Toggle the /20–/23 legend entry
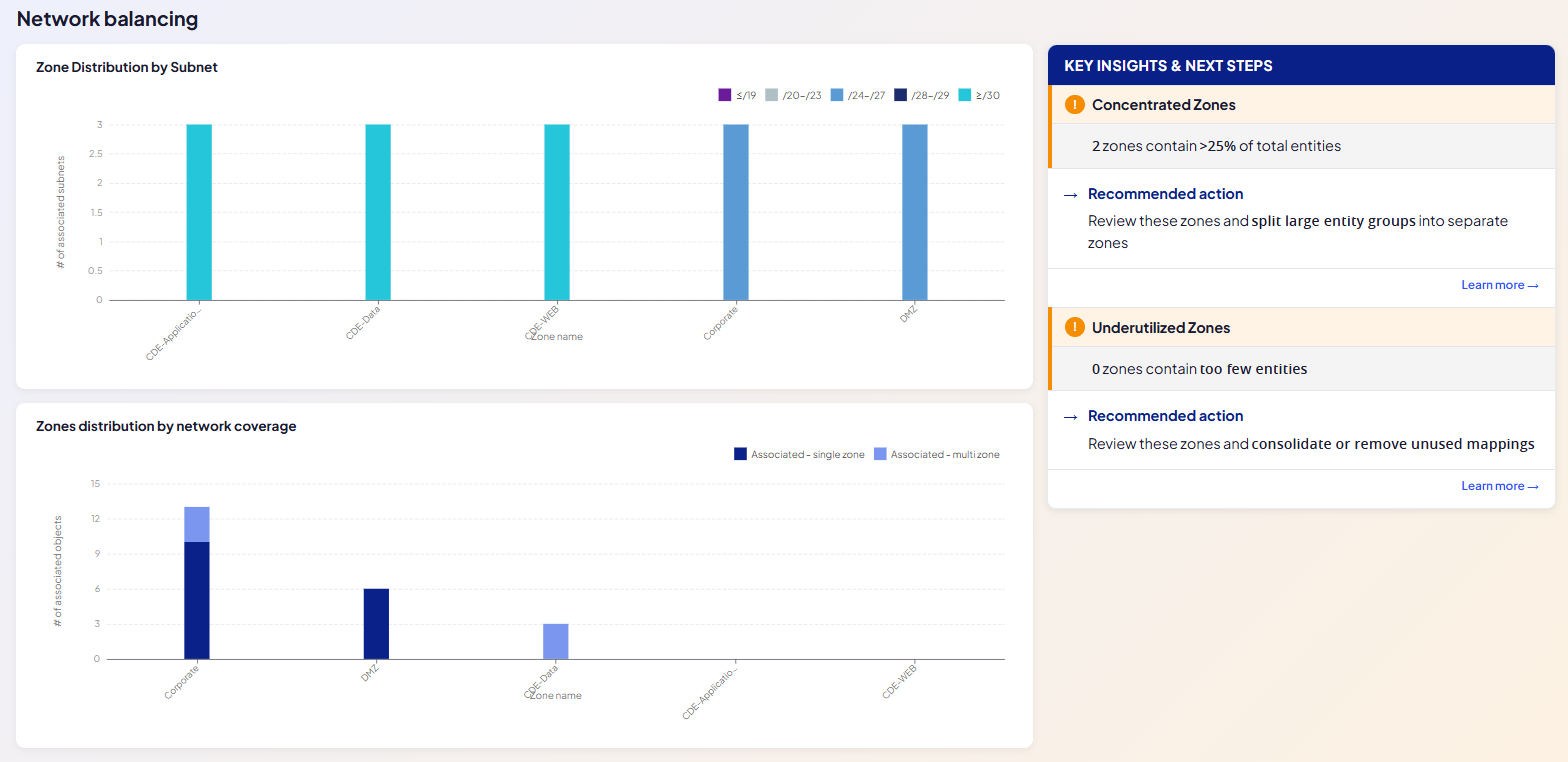1568x762 pixels. (x=793, y=95)
